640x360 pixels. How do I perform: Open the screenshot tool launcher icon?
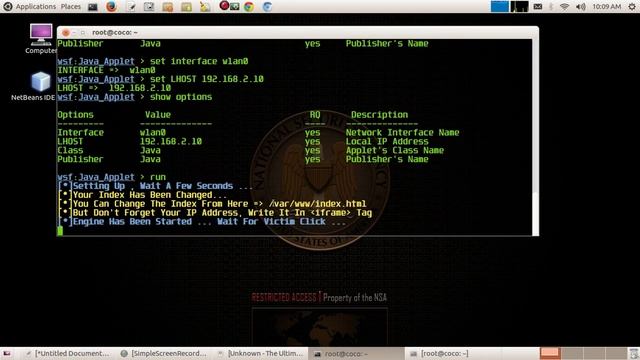149,7
